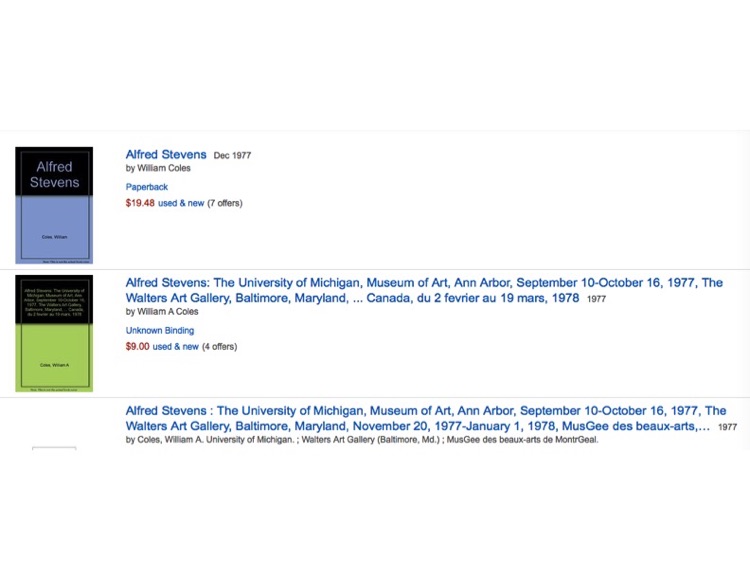Click the Coles, William A. University of Michigan byline
Image resolution: width=750 pixels, height=580 pixels.
362,439
